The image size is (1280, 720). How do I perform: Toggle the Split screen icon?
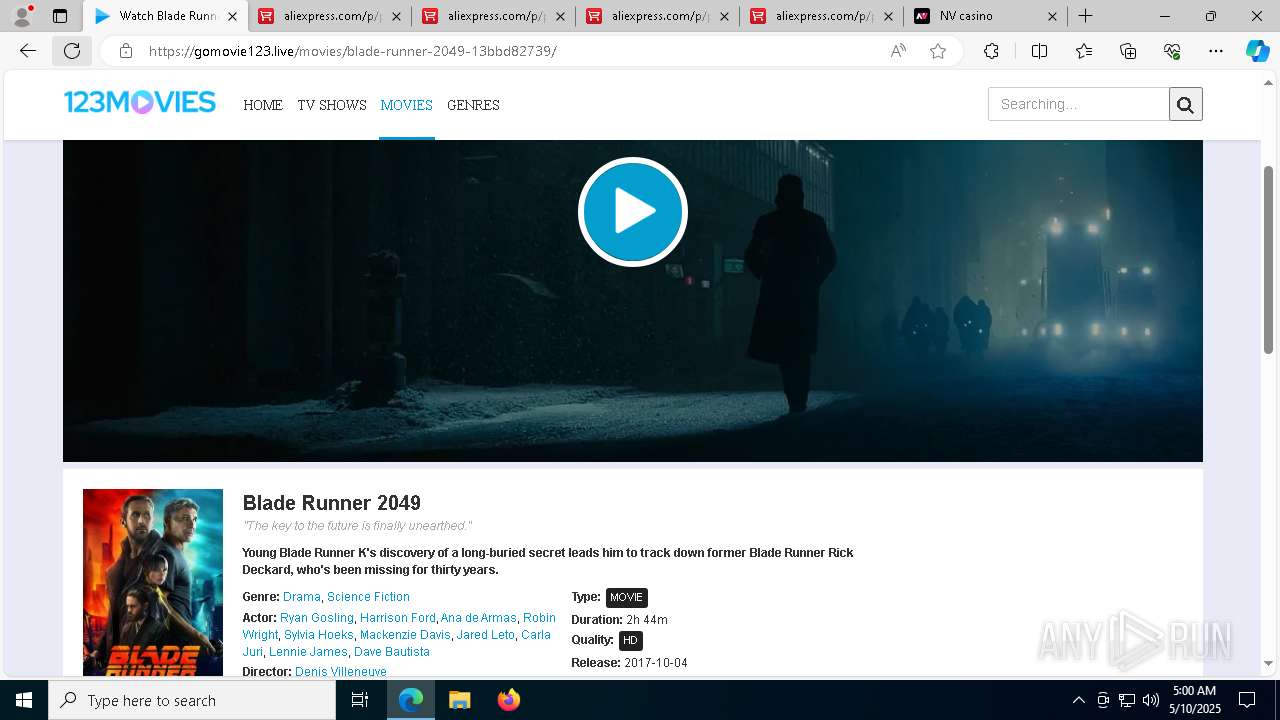[x=1039, y=51]
